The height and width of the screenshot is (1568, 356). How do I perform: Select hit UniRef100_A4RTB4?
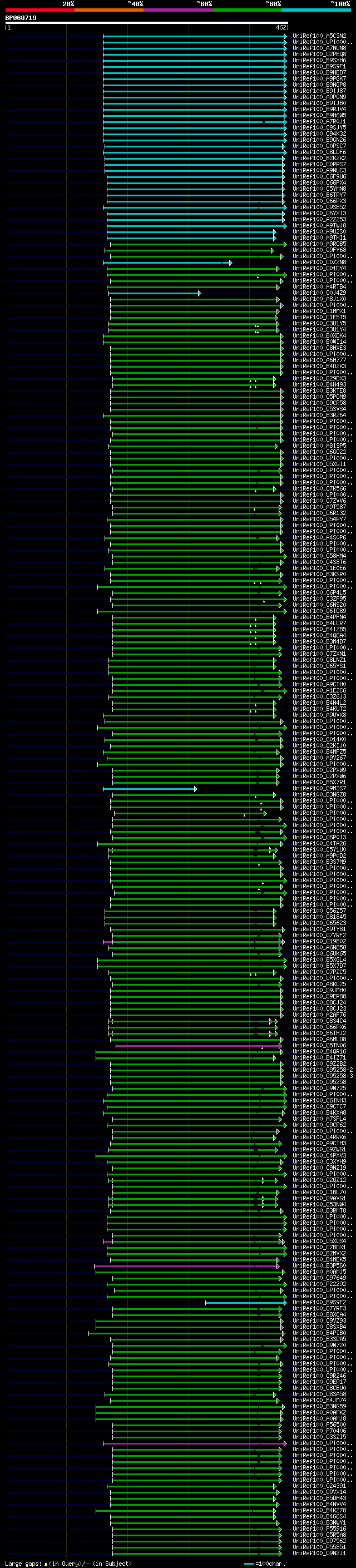pyautogui.click(x=319, y=286)
